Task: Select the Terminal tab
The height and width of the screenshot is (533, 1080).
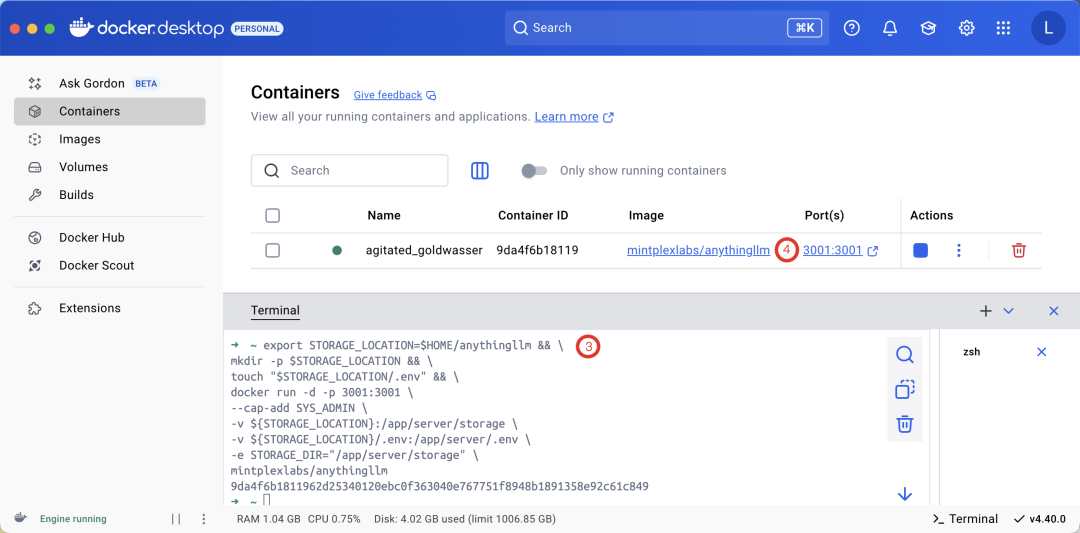Action: [x=276, y=311]
